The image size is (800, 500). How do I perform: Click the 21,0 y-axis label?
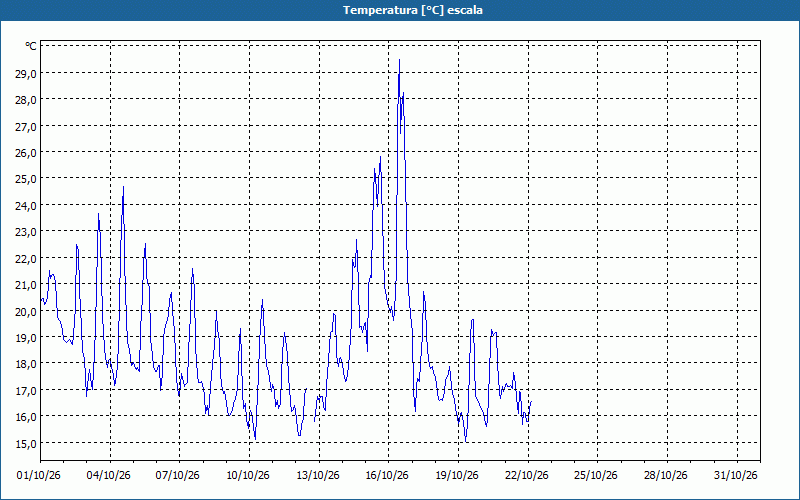pos(26,285)
